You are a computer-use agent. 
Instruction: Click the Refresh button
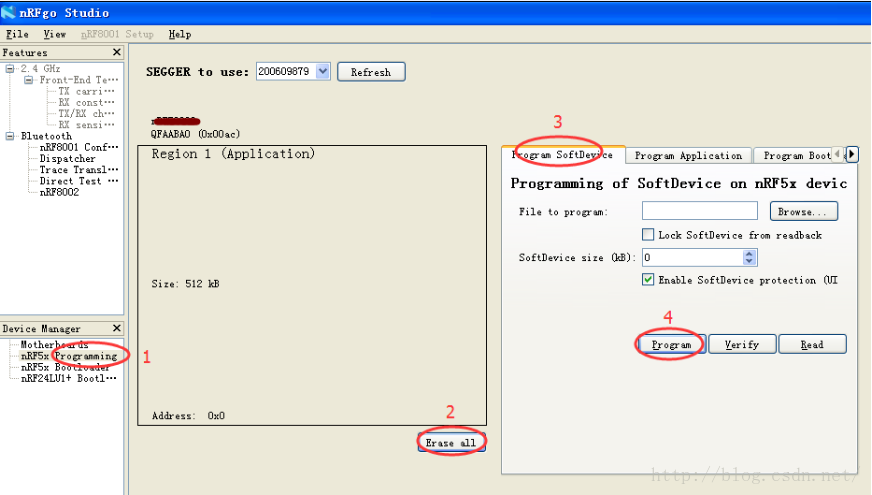(371, 72)
